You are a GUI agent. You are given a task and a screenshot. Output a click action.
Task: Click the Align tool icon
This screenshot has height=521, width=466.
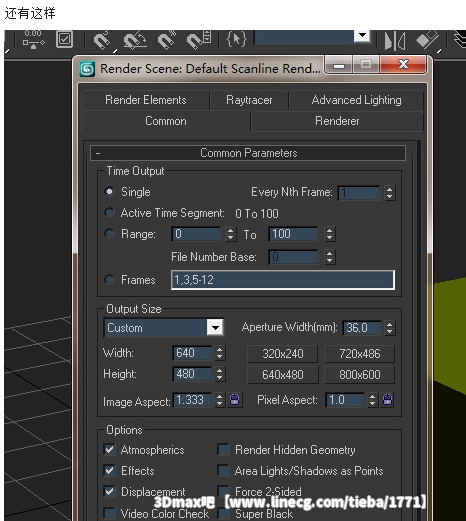427,40
